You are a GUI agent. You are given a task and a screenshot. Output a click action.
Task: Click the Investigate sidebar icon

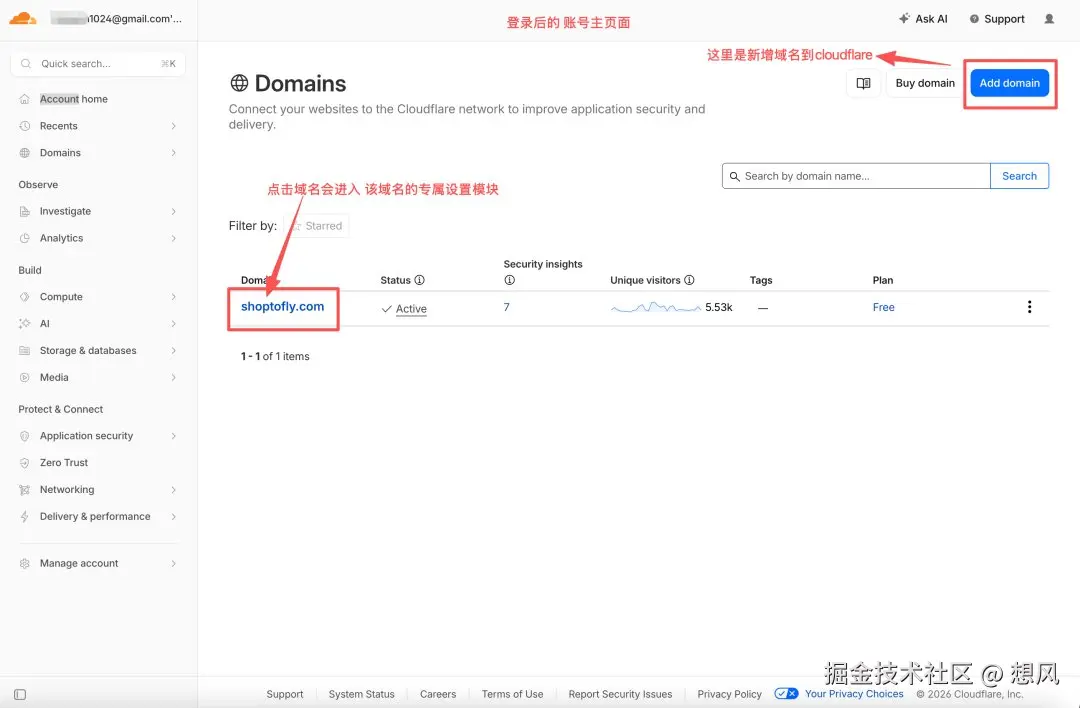(x=25, y=211)
